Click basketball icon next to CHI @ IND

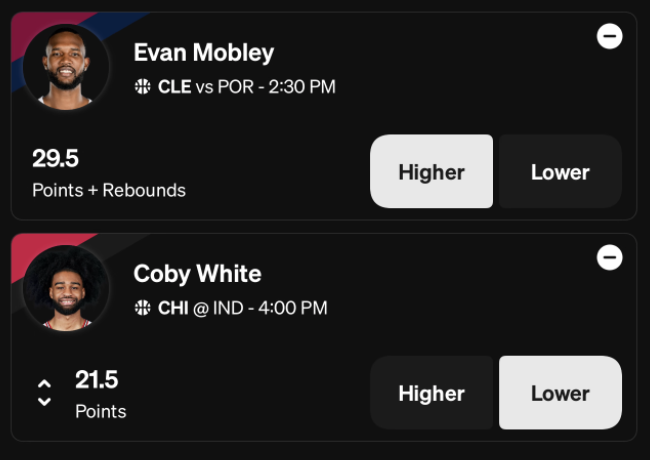pyautogui.click(x=143, y=308)
